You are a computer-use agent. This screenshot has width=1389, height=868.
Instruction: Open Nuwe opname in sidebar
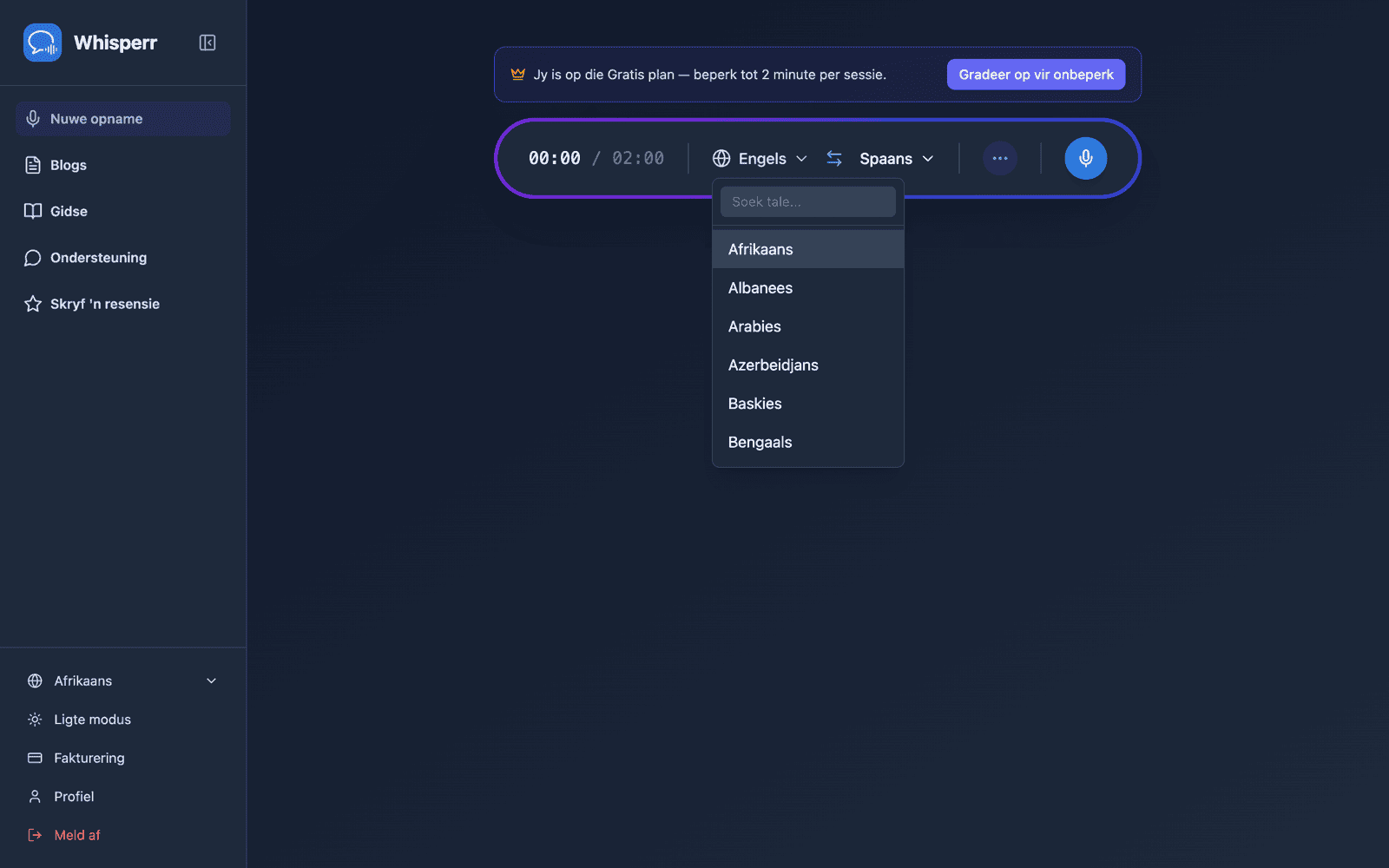122,119
